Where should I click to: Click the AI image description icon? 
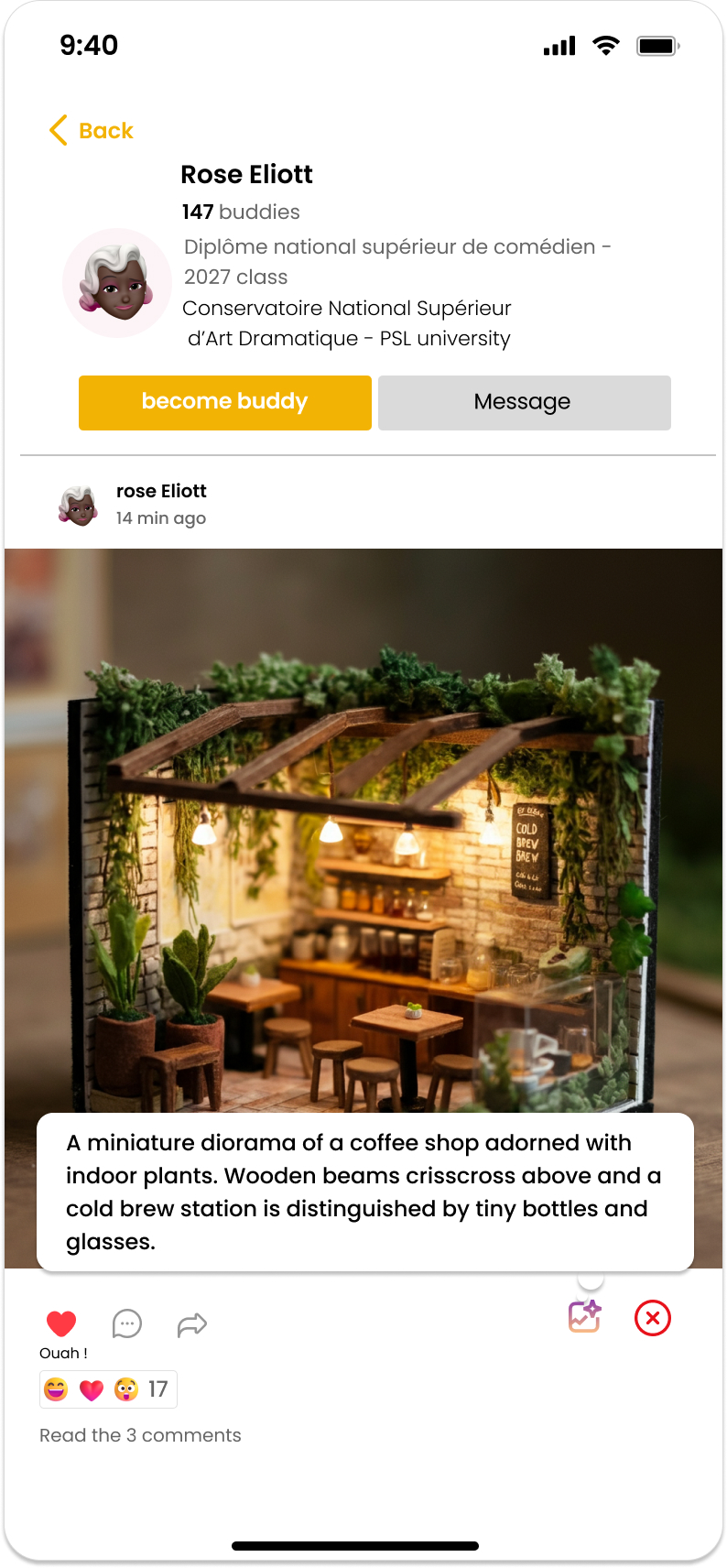[x=584, y=1316]
